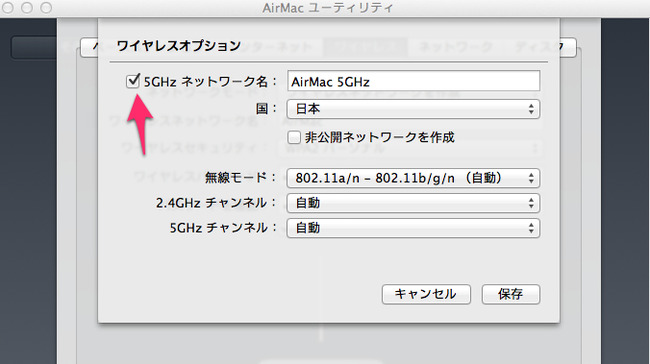
Task: Open the 2.4GHz チャンネル dropdown
Action: point(413,203)
